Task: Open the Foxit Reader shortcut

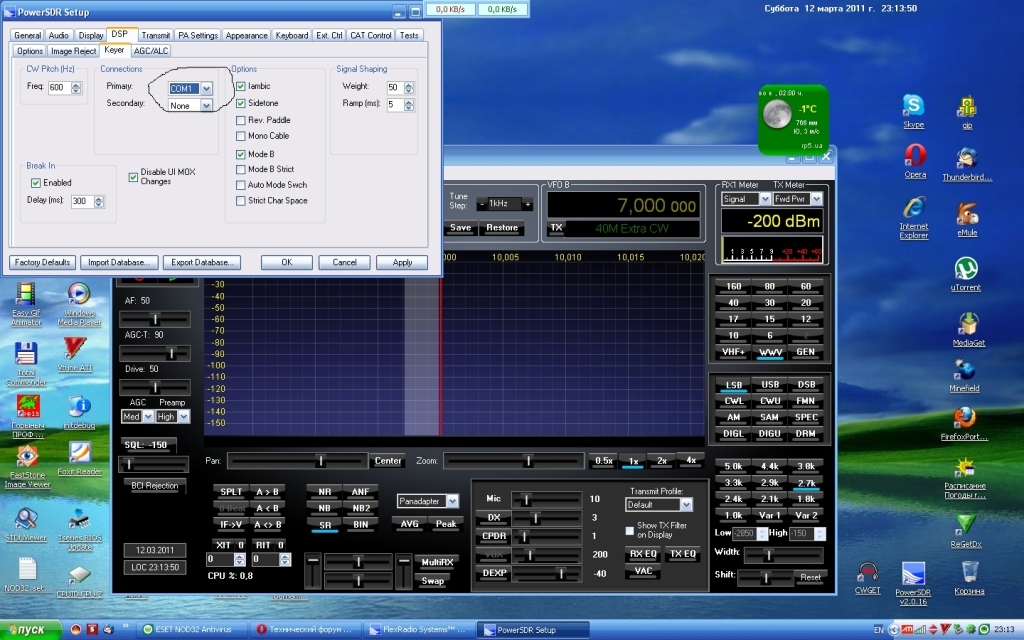Action: pos(80,453)
